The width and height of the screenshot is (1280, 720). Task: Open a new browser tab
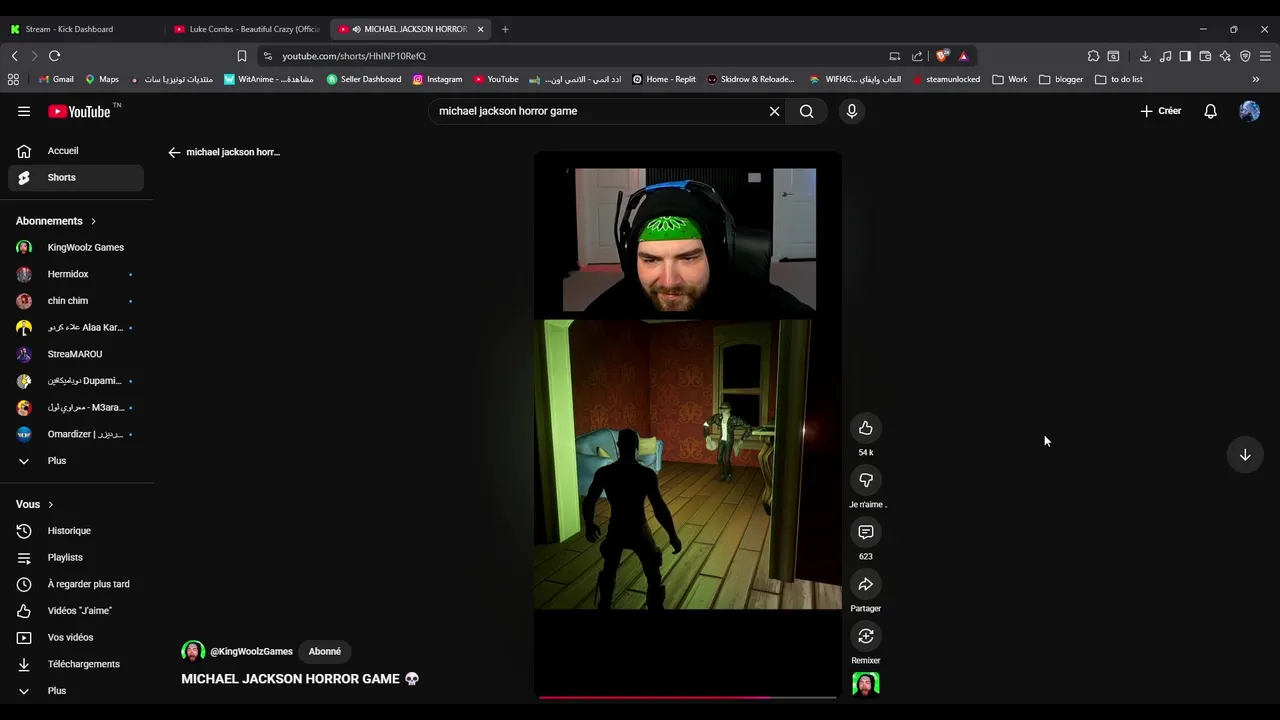pyautogui.click(x=505, y=29)
